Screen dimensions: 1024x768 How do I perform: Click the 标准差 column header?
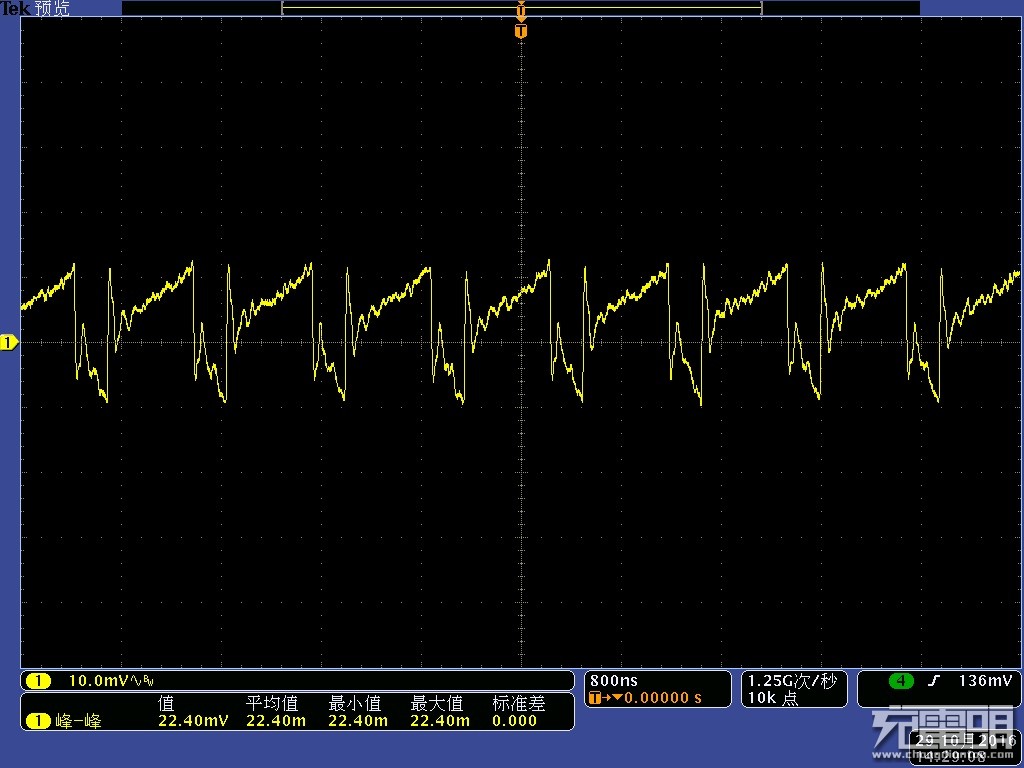pos(518,704)
